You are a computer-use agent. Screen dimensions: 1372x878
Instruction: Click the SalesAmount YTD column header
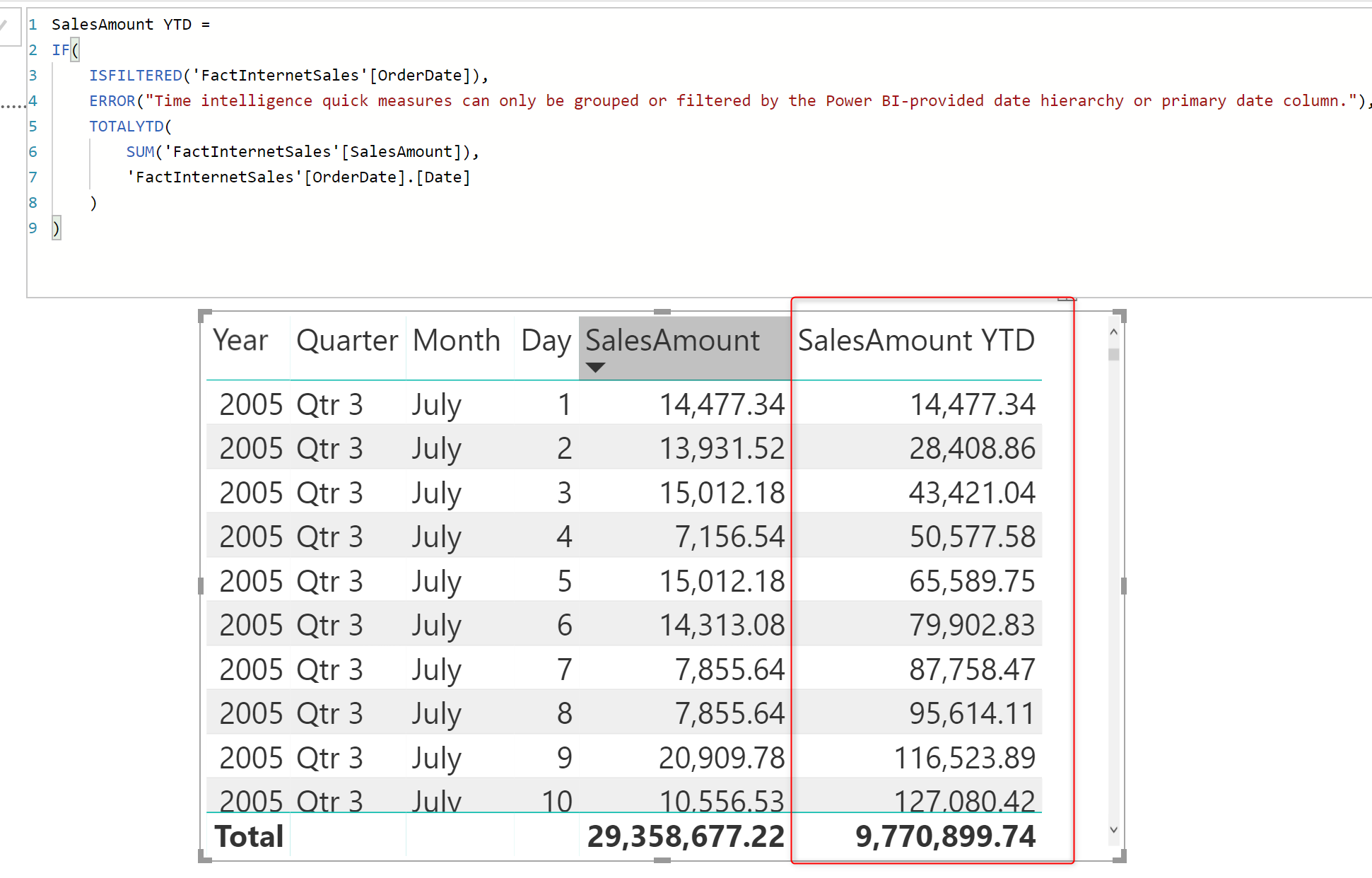[916, 341]
